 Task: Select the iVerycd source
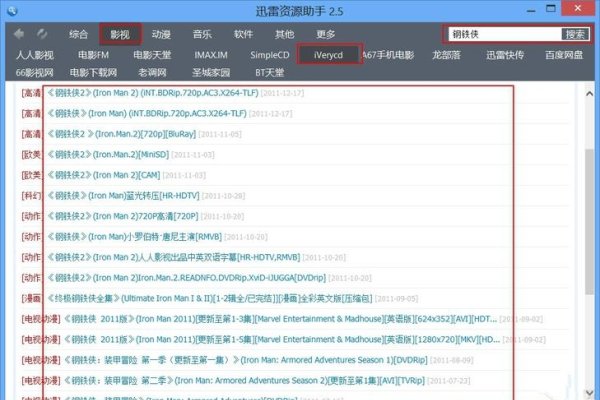pos(329,55)
